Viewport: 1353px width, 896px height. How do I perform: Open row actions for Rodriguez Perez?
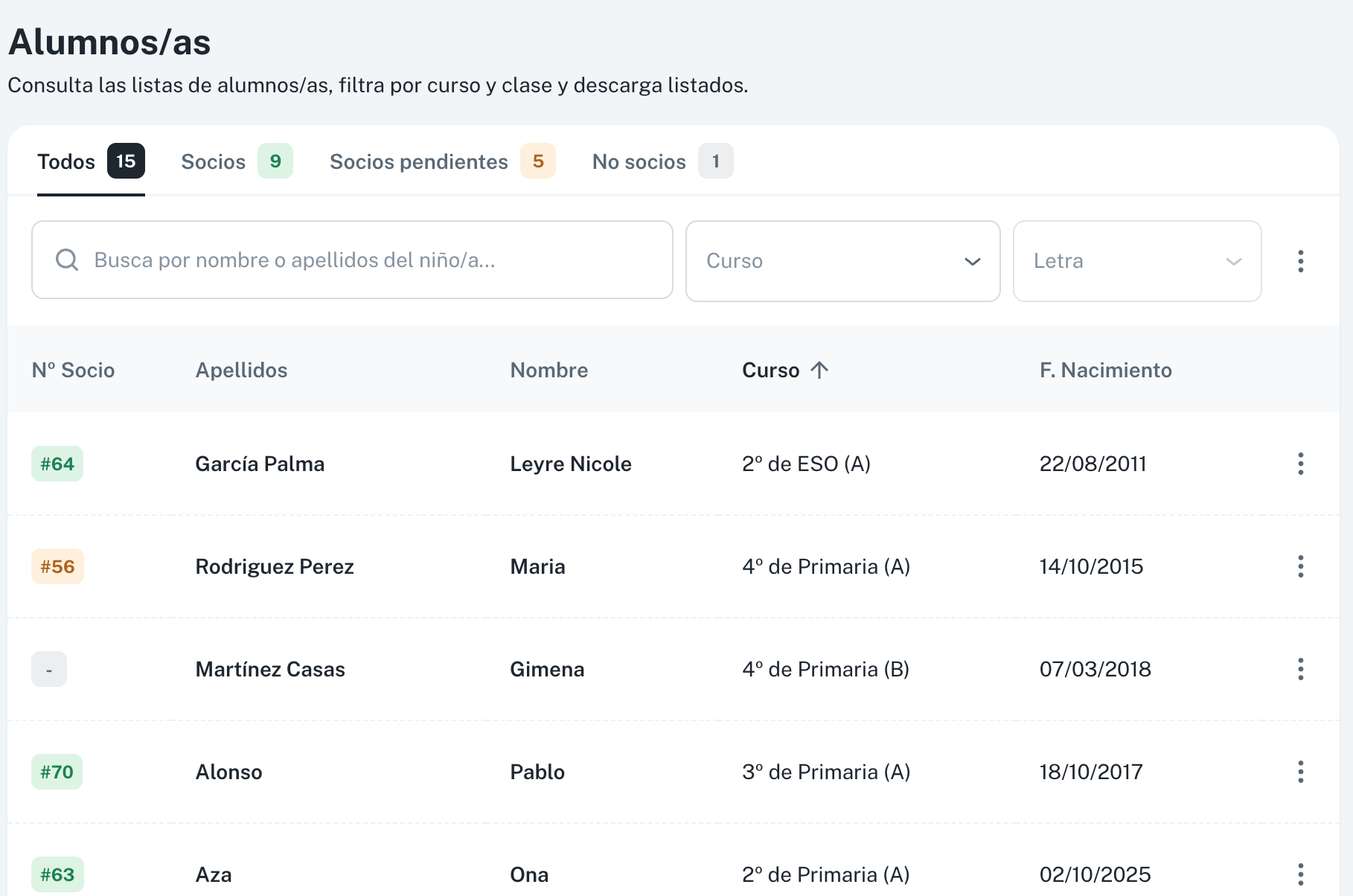tap(1300, 566)
